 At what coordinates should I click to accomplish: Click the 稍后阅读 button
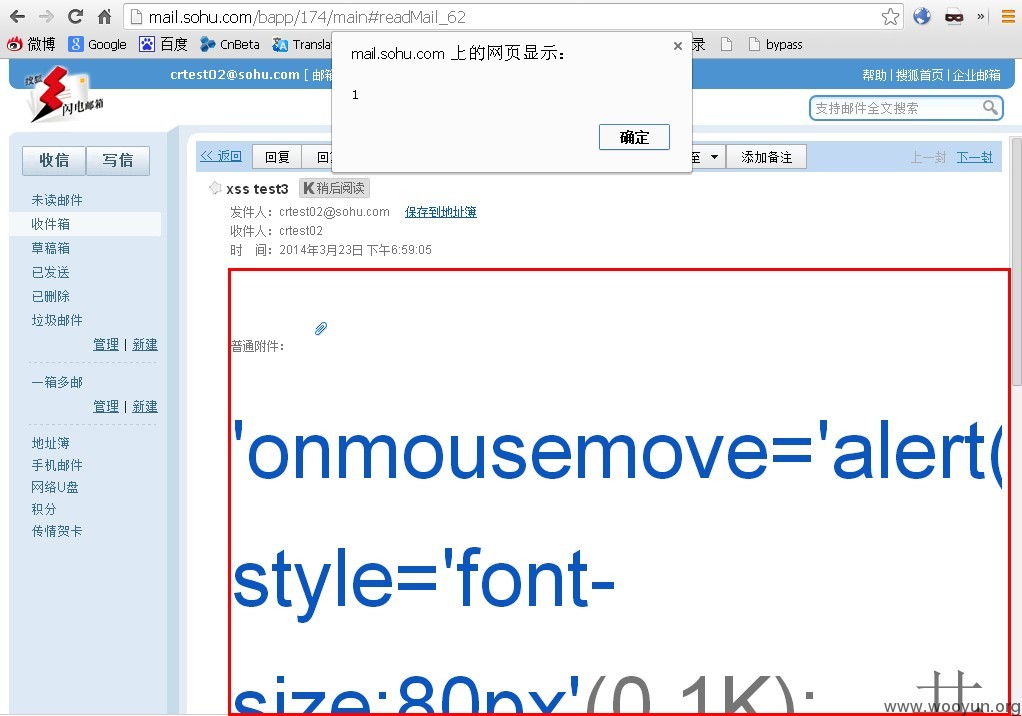(334, 188)
